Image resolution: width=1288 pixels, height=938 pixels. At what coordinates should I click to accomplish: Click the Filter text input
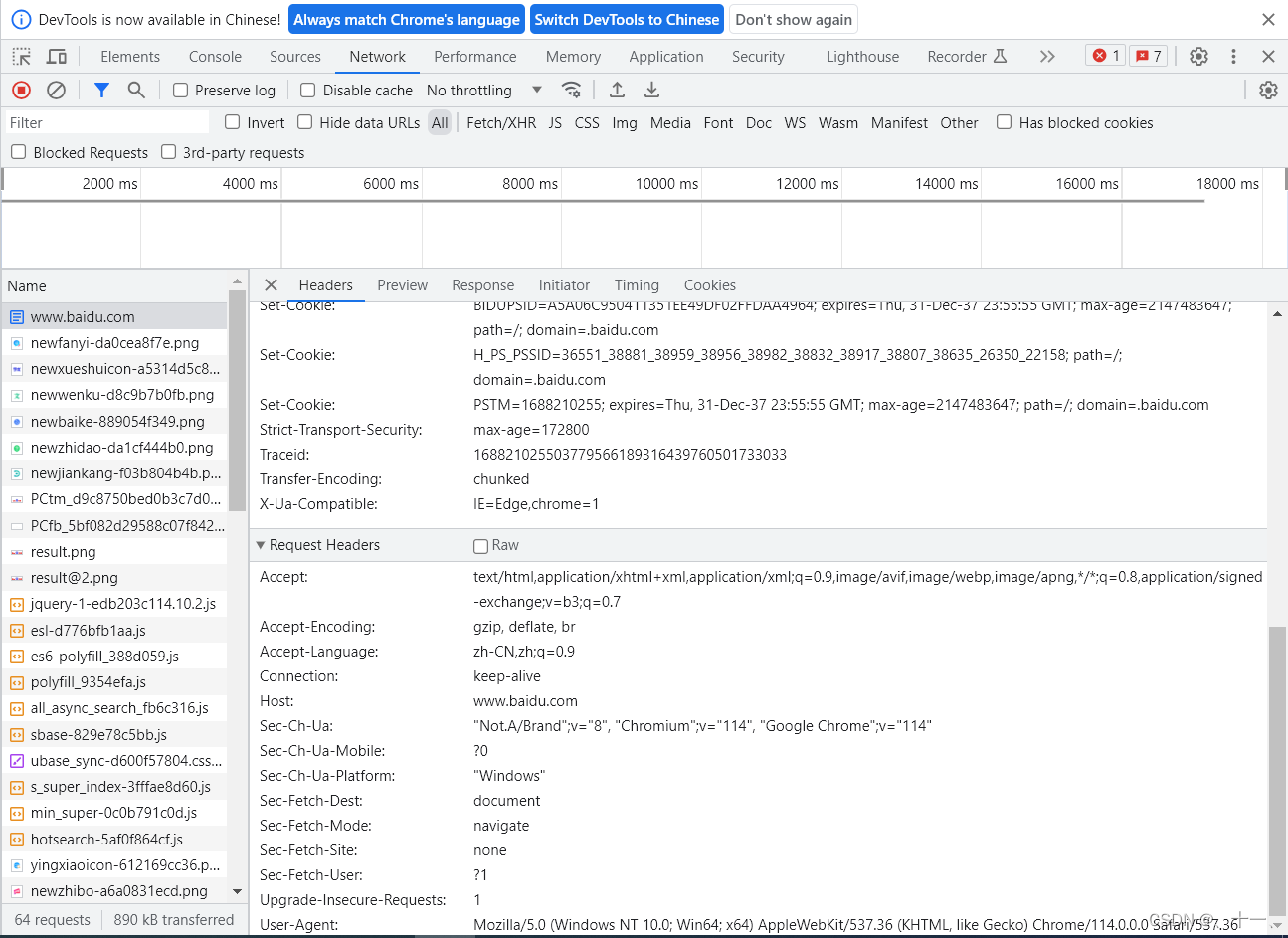(x=107, y=123)
